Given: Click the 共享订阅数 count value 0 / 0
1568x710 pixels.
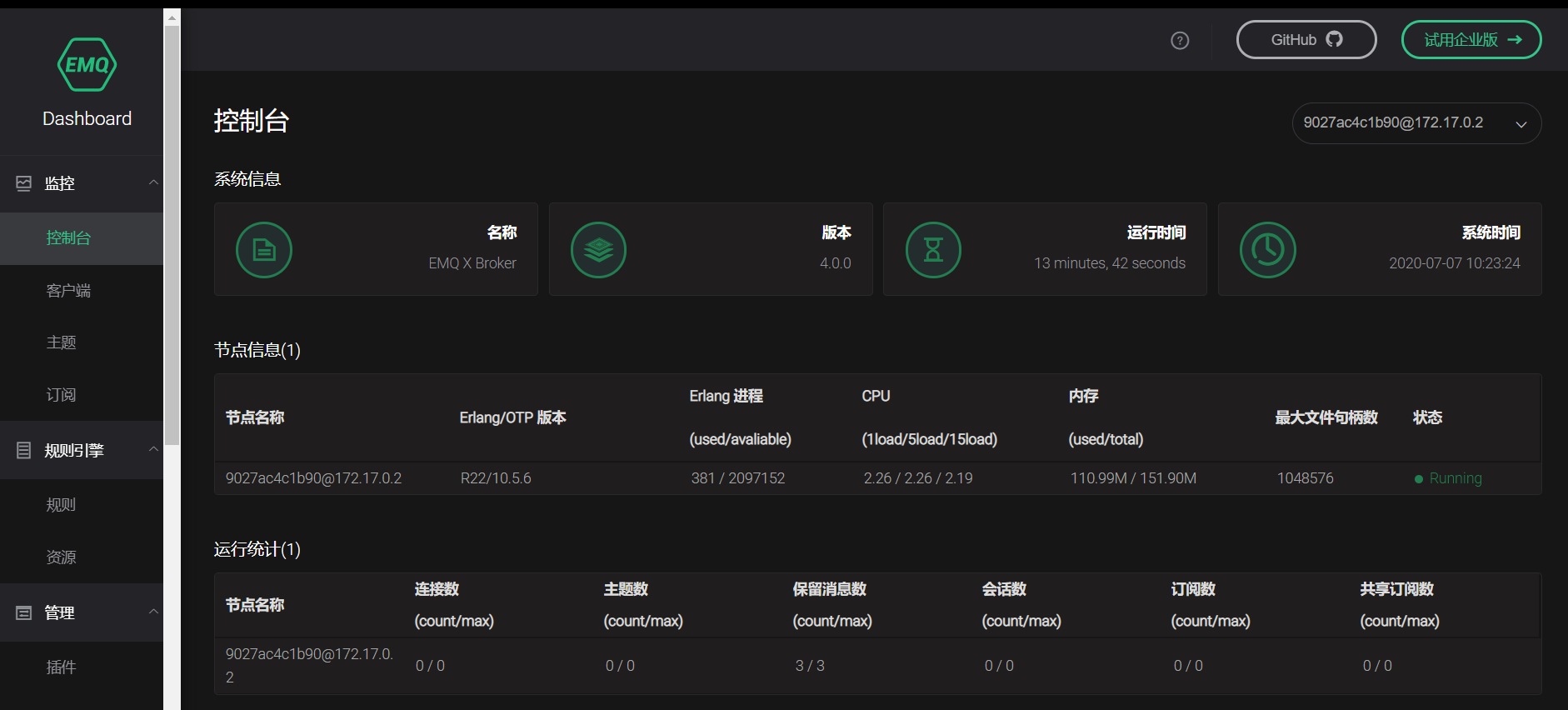Looking at the screenshot, I should 1377,666.
